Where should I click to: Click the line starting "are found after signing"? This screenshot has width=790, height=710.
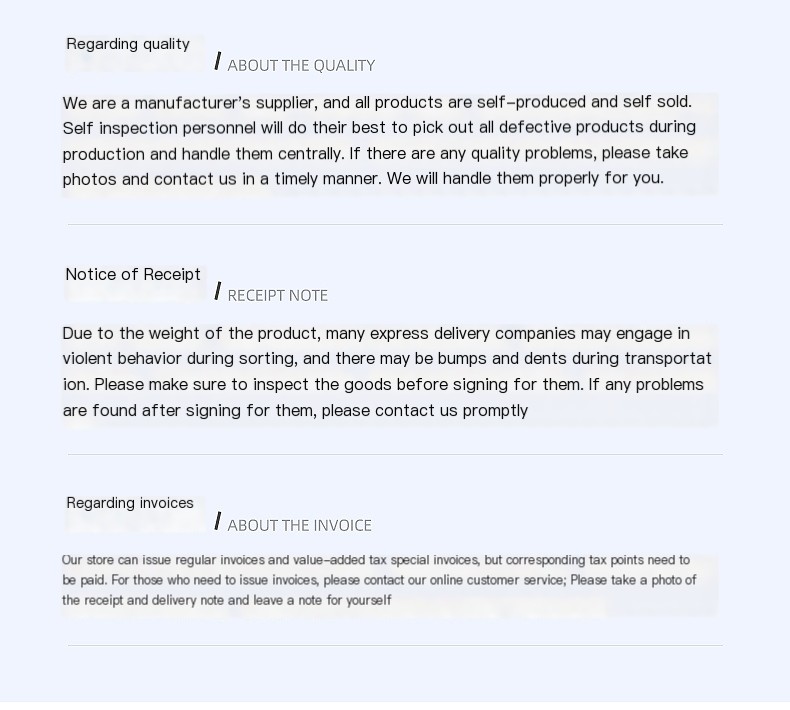(x=295, y=410)
